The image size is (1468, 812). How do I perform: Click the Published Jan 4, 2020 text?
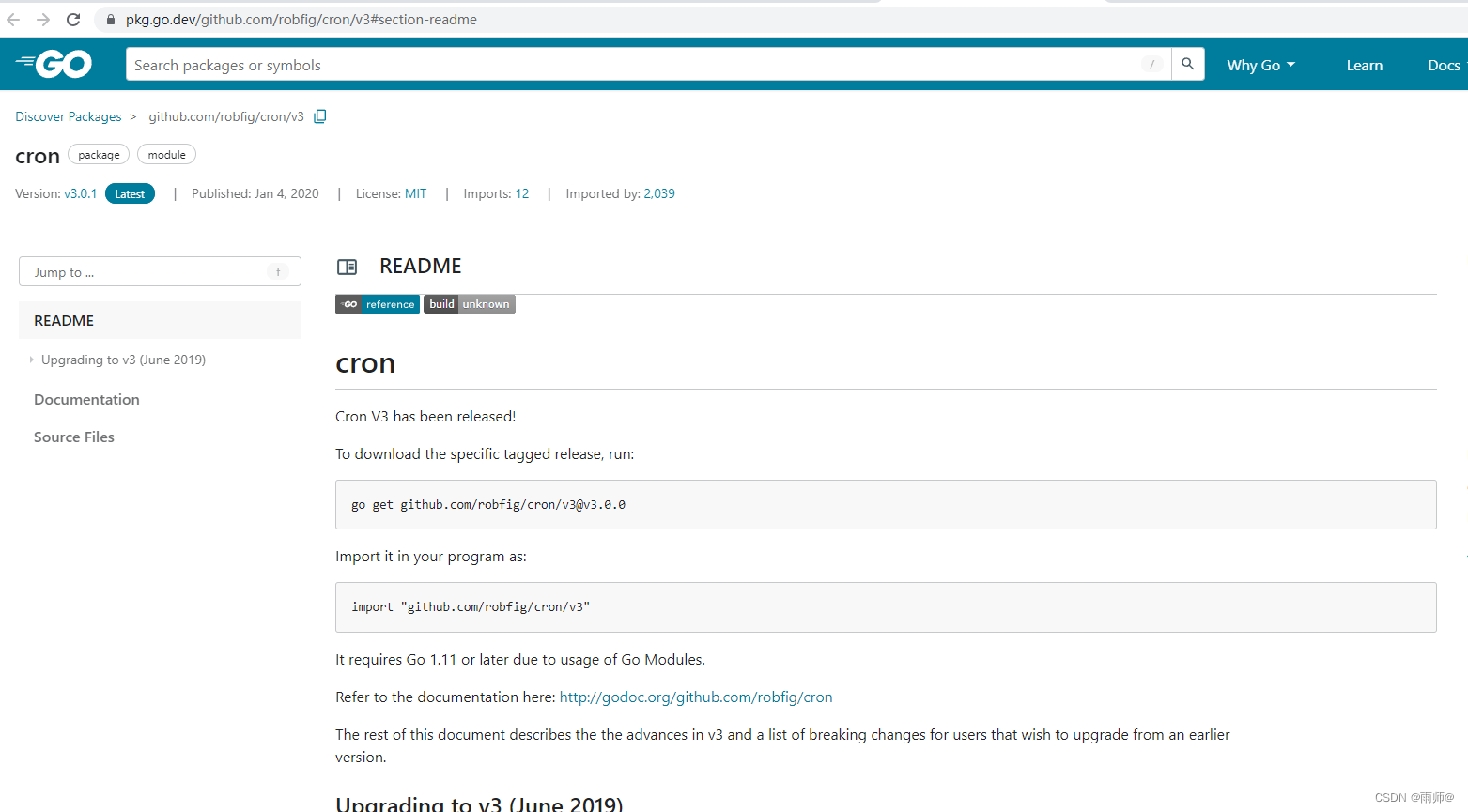pyautogui.click(x=255, y=193)
